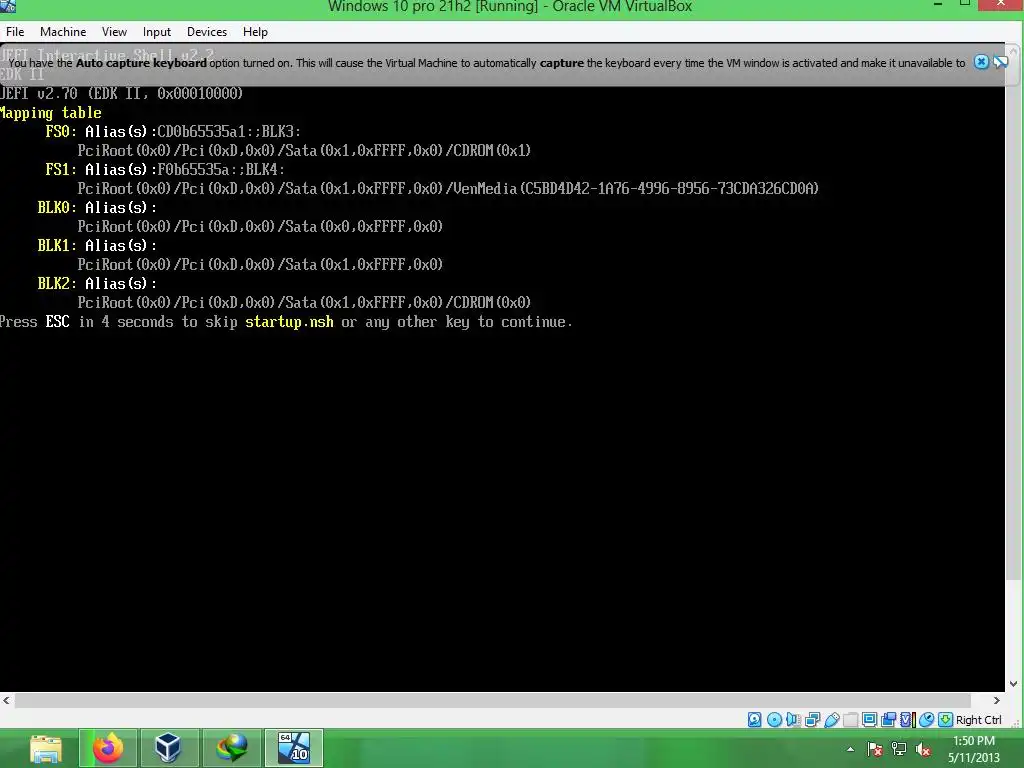Click the CPU virtualization status icon

[x=907, y=720]
